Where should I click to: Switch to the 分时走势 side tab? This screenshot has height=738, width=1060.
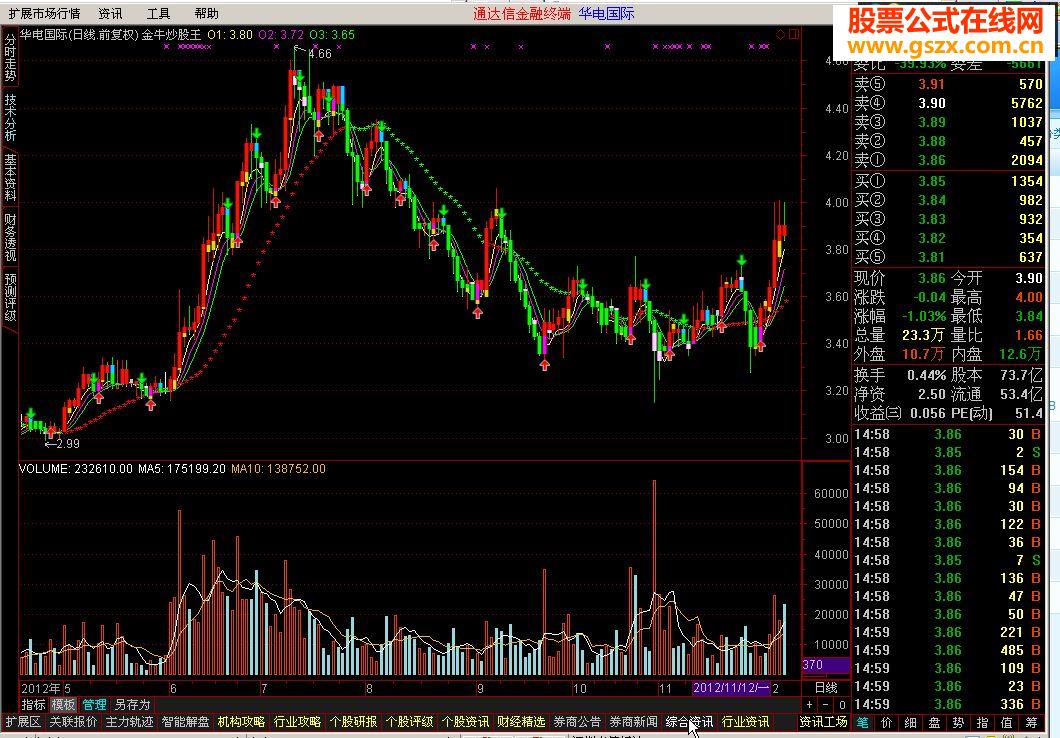coord(10,58)
